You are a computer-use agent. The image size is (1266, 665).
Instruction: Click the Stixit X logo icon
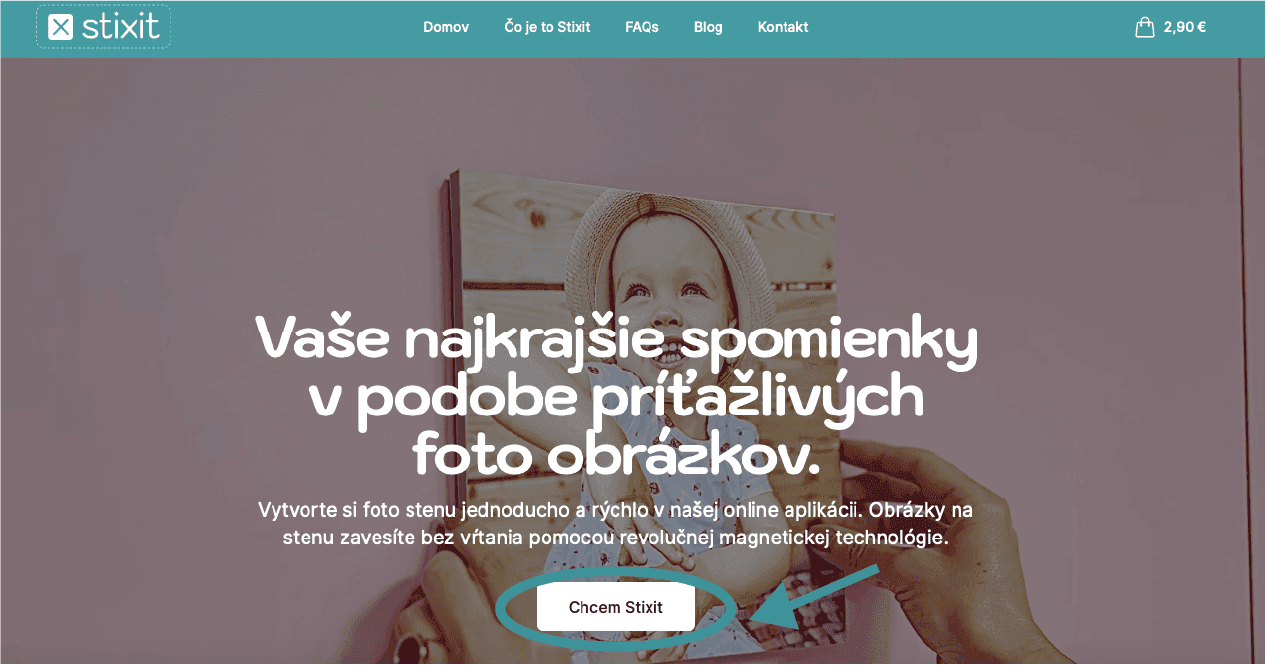pos(61,27)
